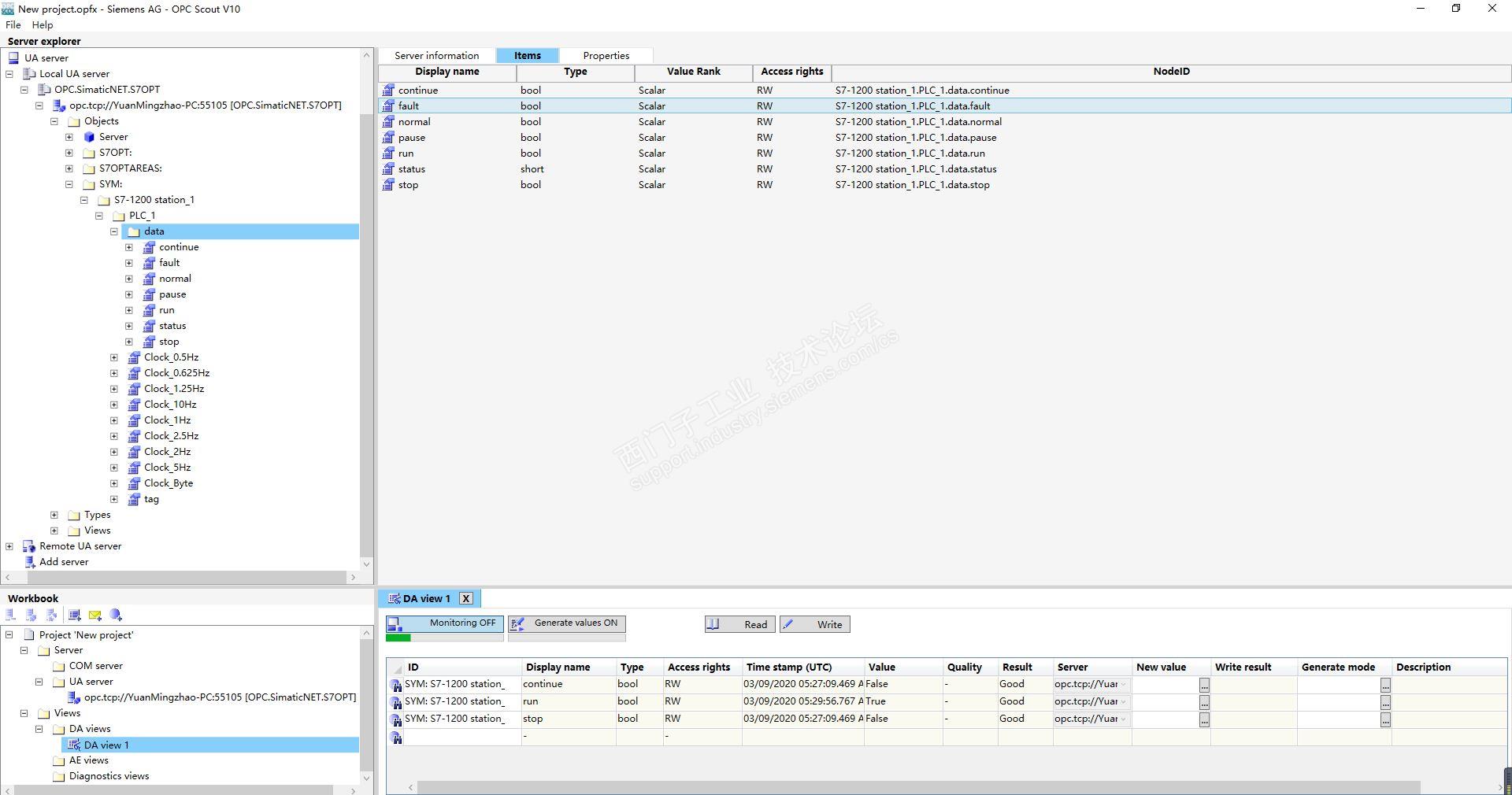Click the Read button
1512x795 pixels.
coord(739,624)
